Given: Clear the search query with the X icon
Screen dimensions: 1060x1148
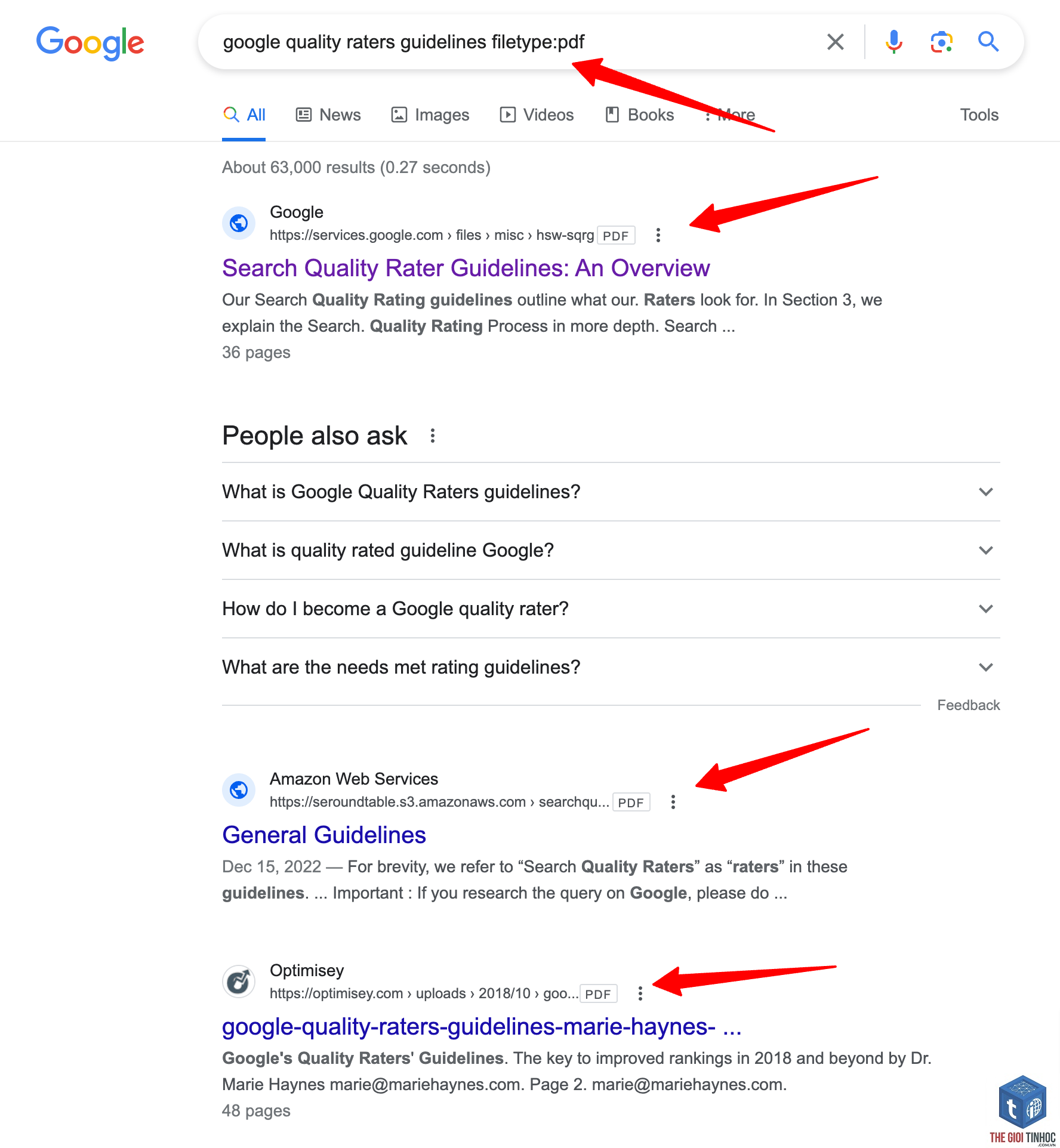Looking at the screenshot, I should pos(835,42).
